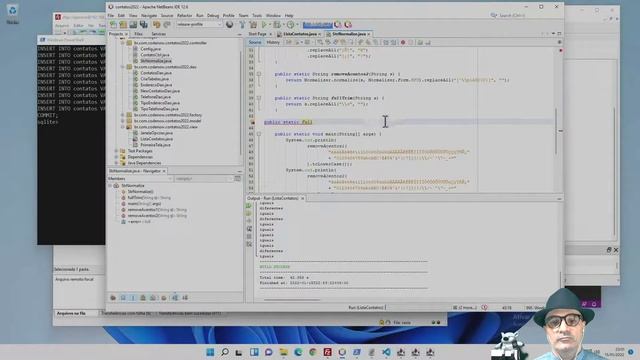This screenshot has height=360, width=640.
Task: Collapse the contatos2022.controller package
Action: pos(122,43)
